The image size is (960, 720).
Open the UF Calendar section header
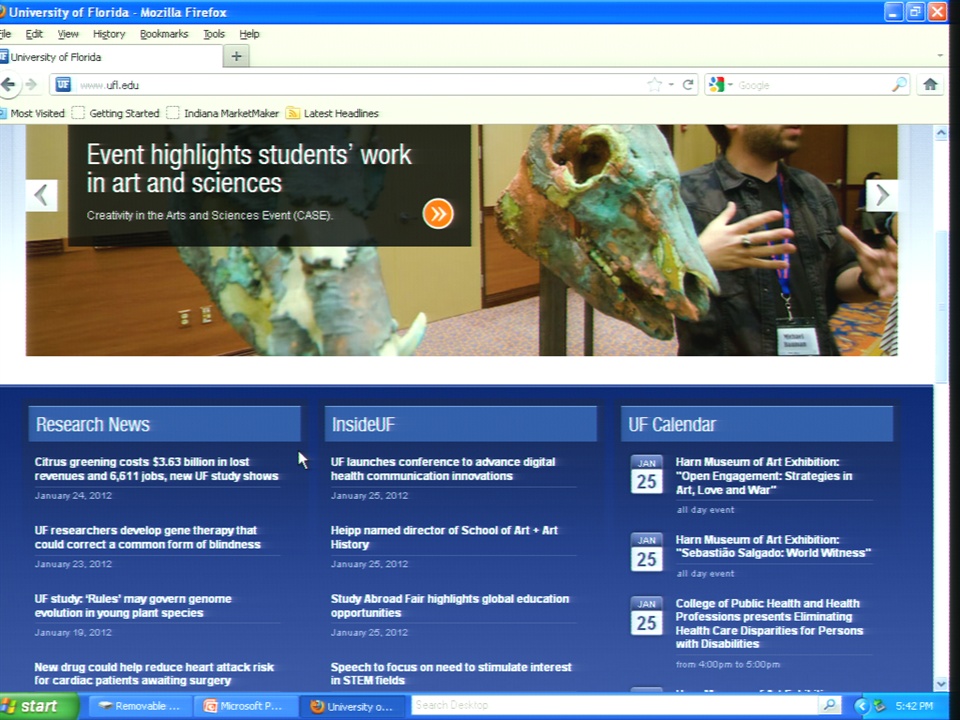pyautogui.click(x=757, y=424)
